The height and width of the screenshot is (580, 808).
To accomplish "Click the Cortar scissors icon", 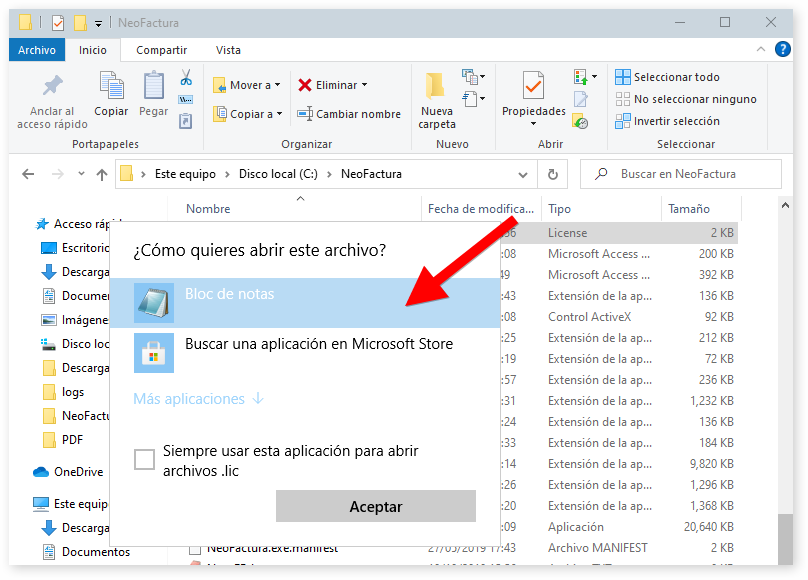I will (x=186, y=78).
